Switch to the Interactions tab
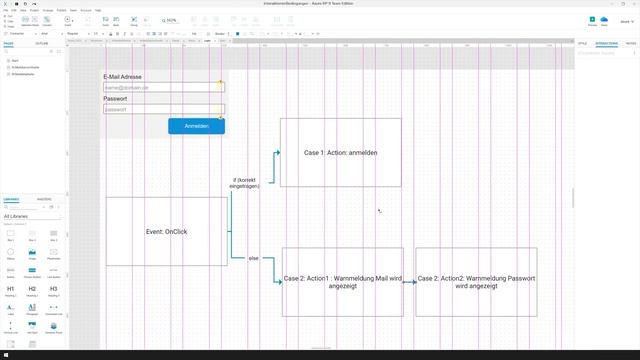 607,43
